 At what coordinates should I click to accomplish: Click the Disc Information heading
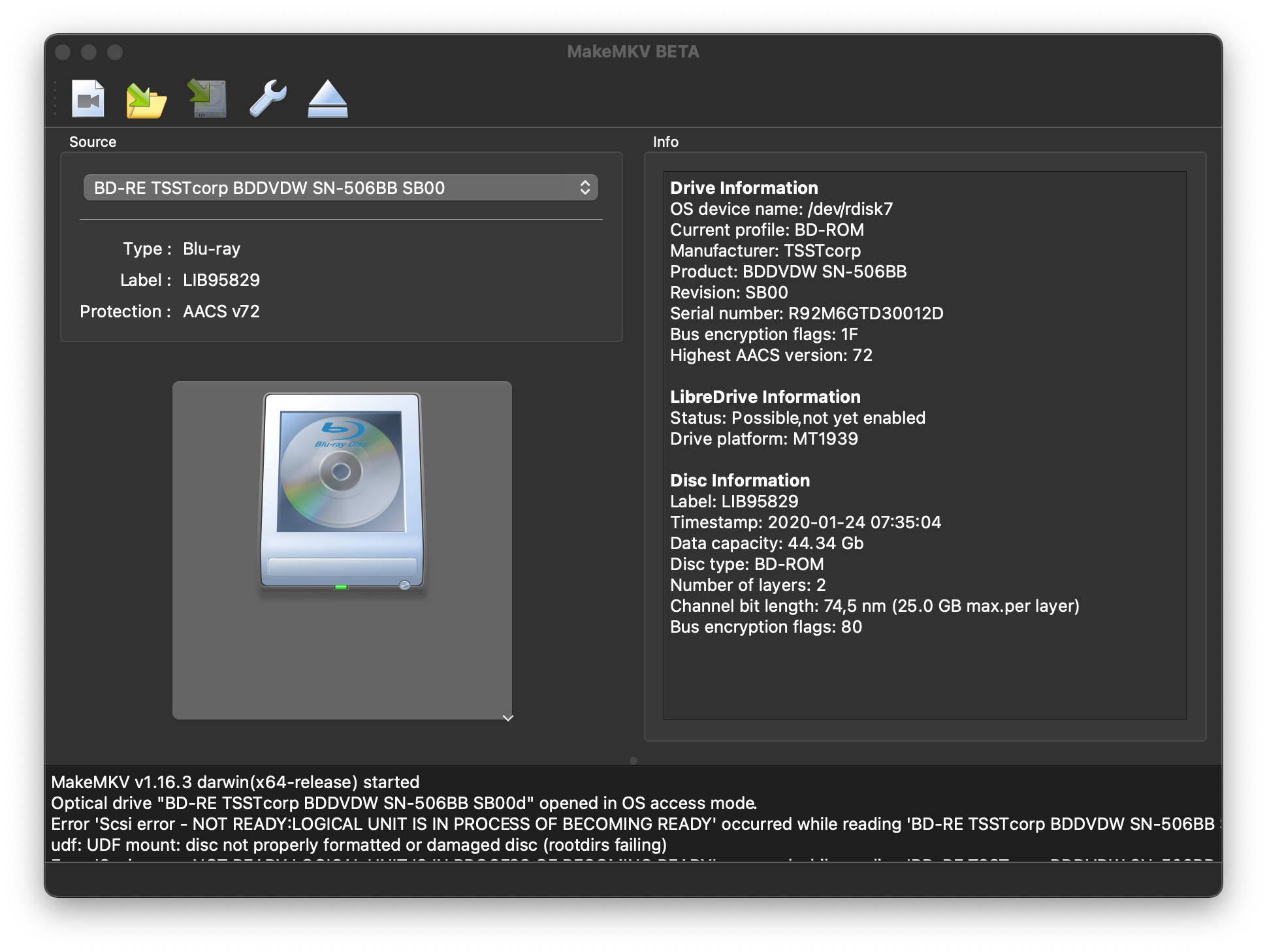739,481
